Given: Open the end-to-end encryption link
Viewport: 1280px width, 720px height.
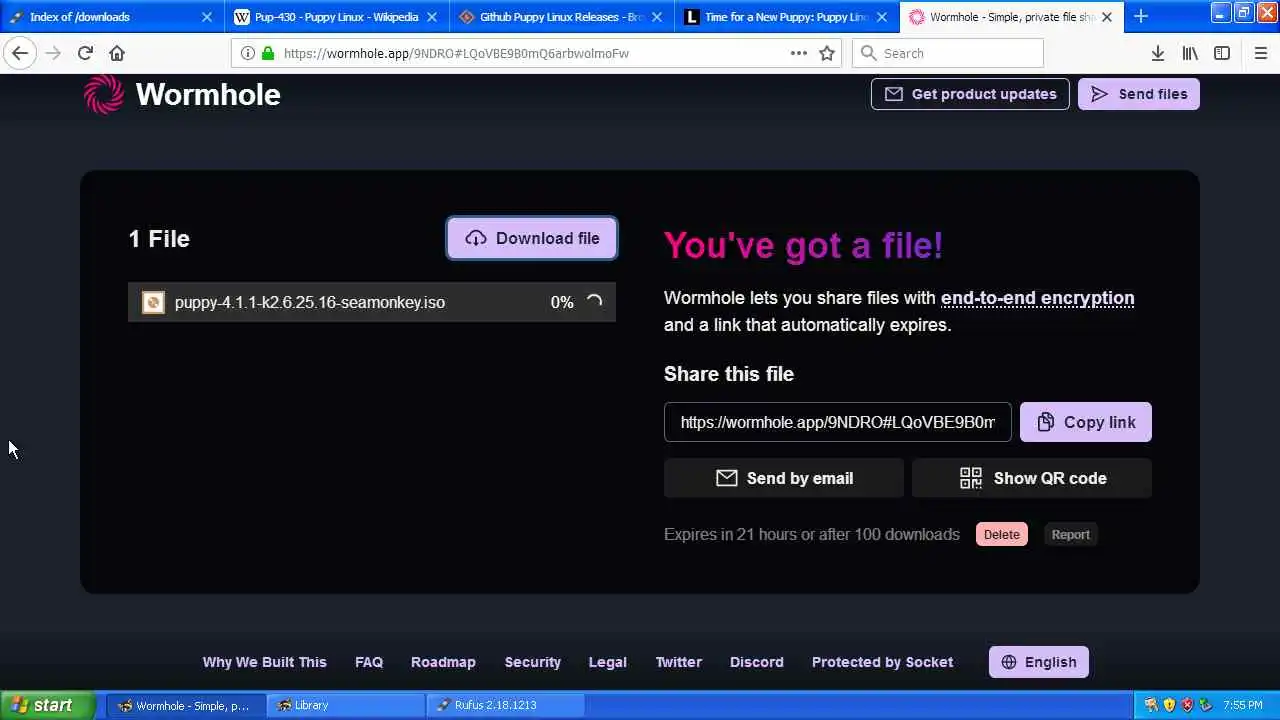Looking at the screenshot, I should [1037, 298].
